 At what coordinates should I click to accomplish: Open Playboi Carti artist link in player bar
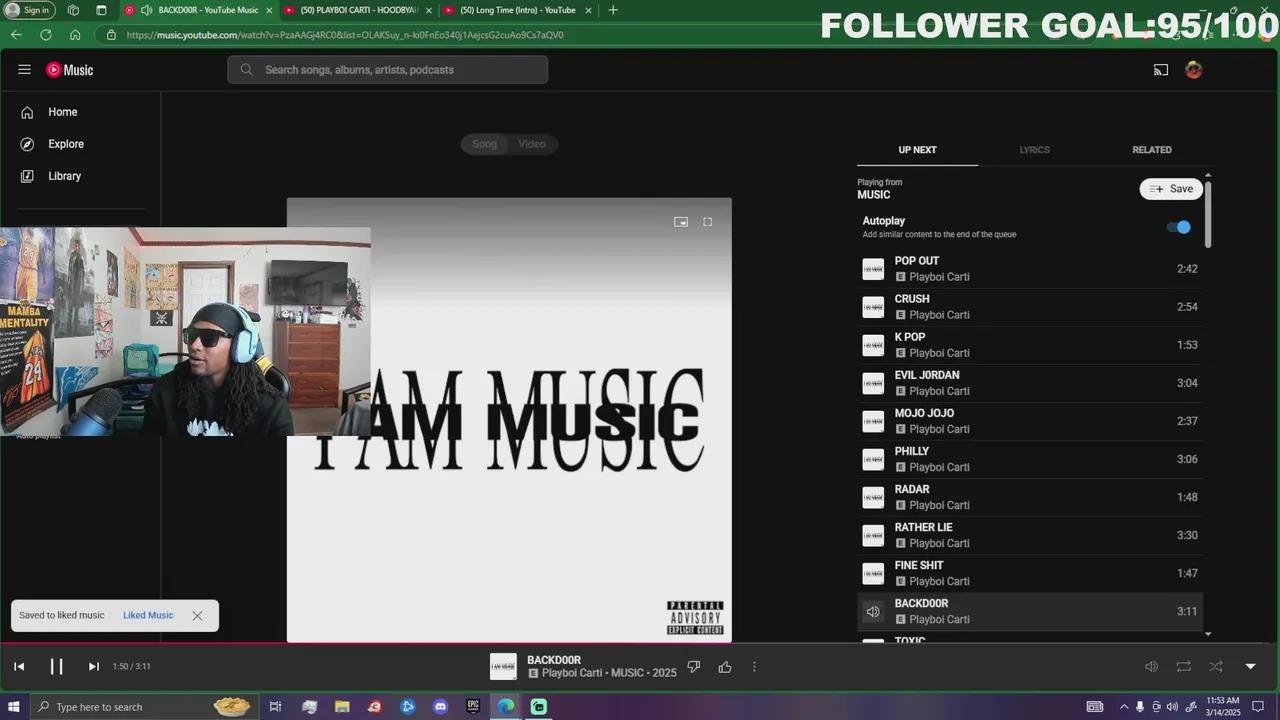[572, 673]
